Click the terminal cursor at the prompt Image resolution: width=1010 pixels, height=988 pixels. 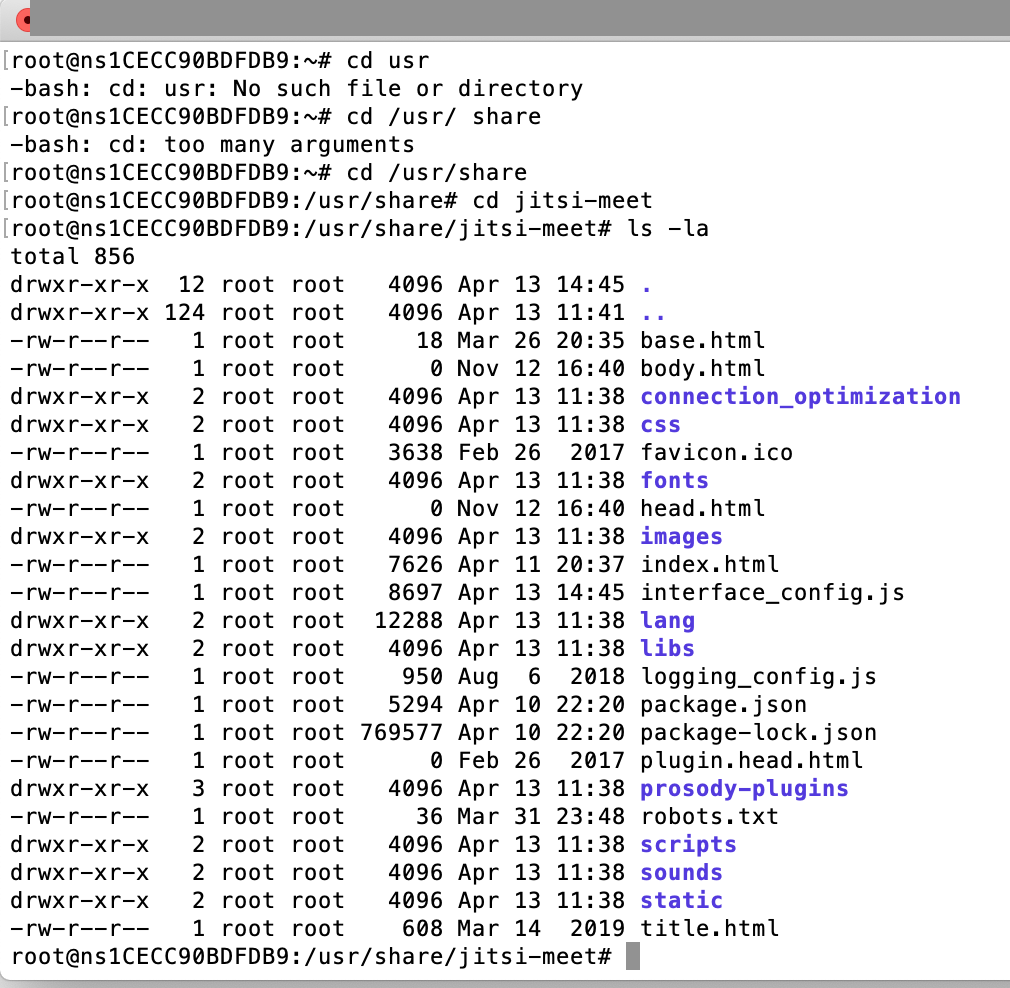(x=632, y=957)
